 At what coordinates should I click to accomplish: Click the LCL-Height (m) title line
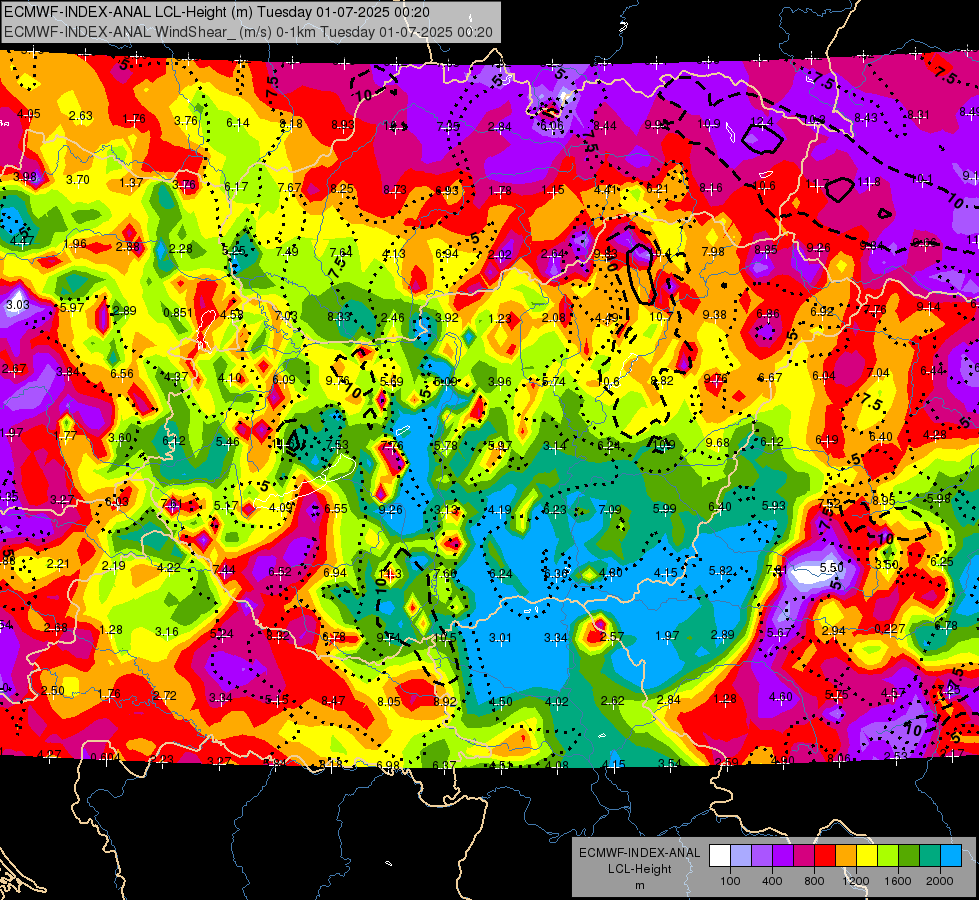pos(217,12)
